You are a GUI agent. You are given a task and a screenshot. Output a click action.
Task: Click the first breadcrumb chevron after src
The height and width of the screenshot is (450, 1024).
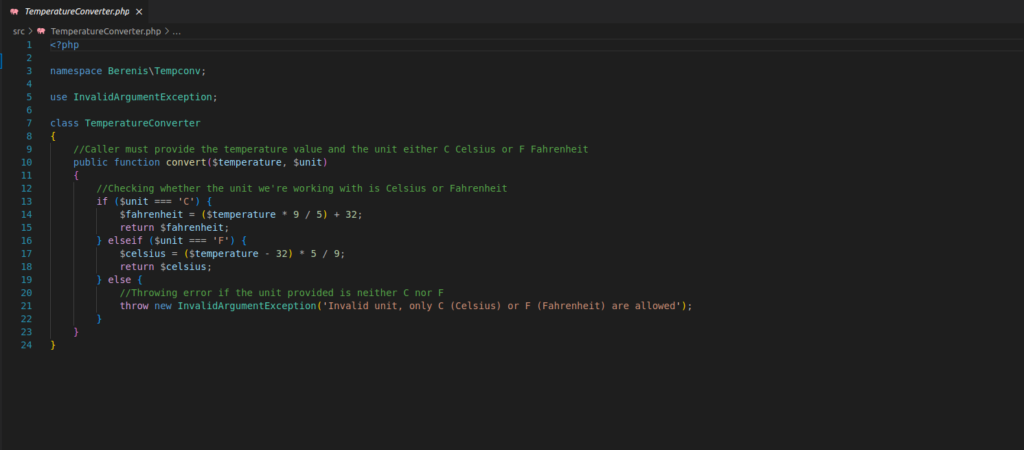click(x=30, y=31)
